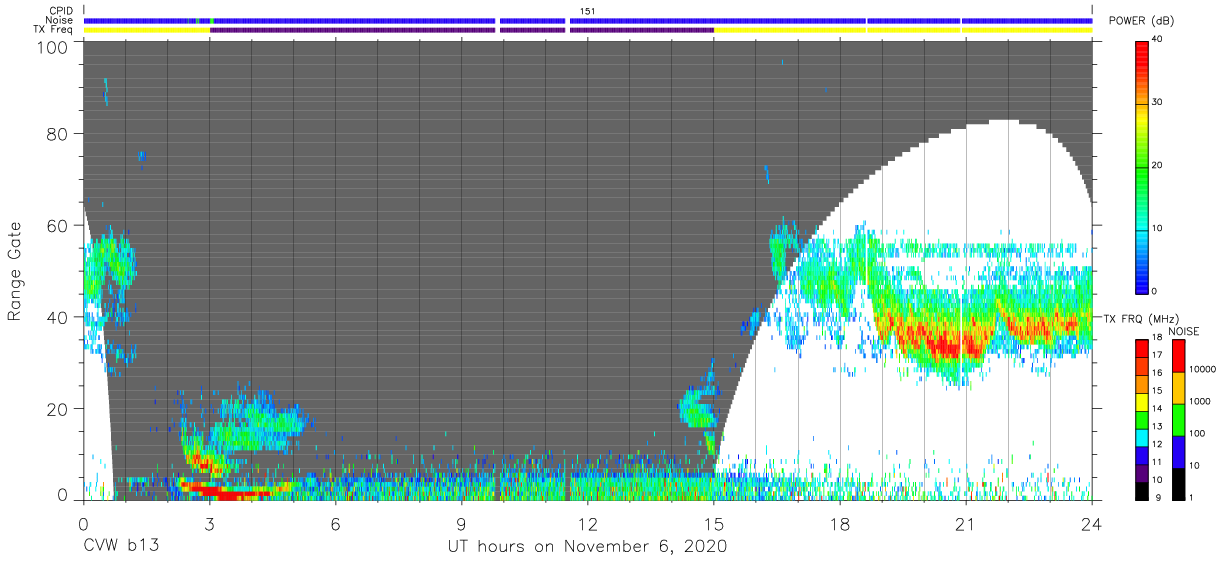Viewport: 1228px width, 567px height.
Task: Click the TX FRQ (MHz) legend title
Action: click(1140, 319)
